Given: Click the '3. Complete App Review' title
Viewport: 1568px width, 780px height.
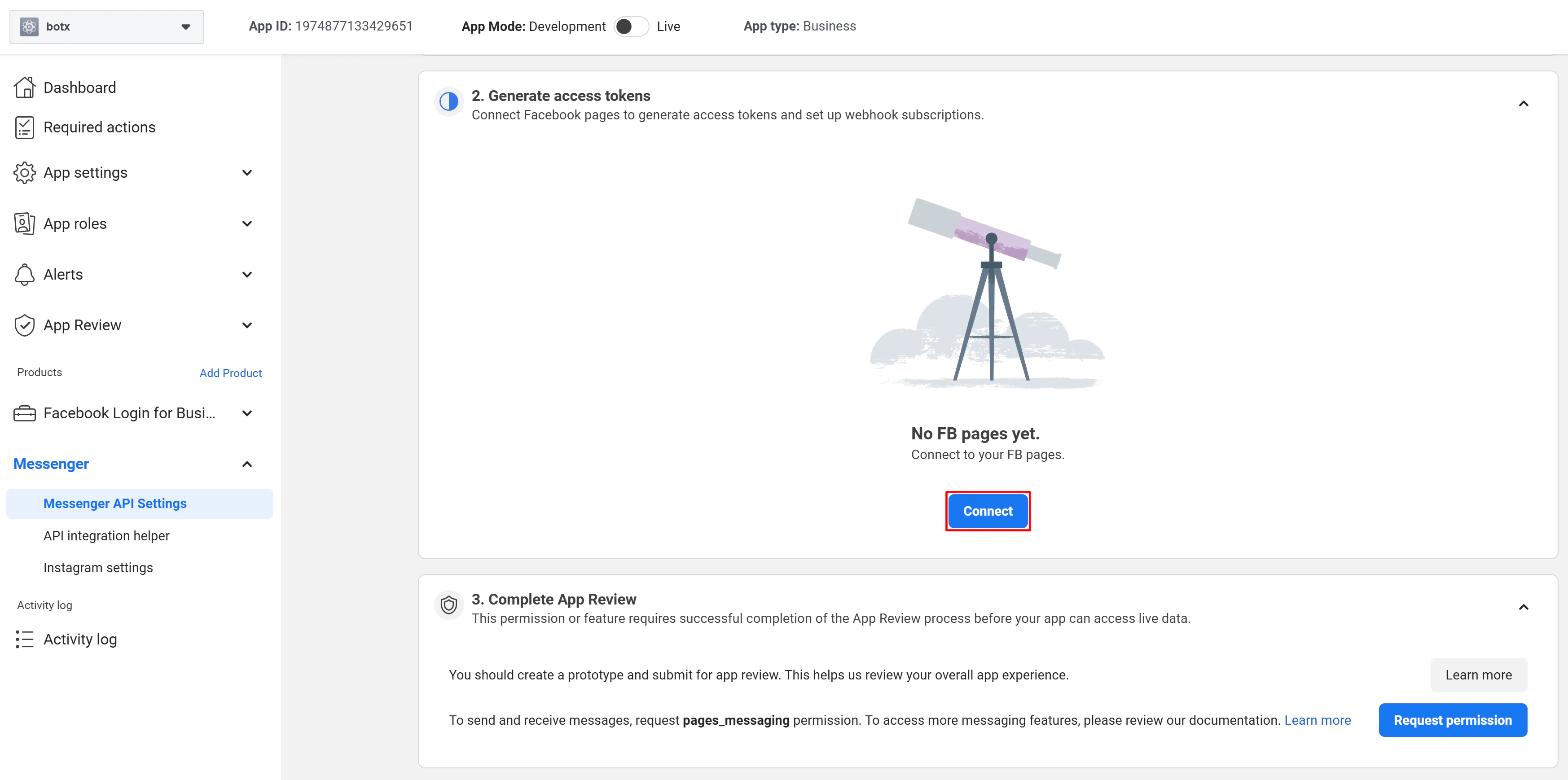Looking at the screenshot, I should [x=554, y=599].
